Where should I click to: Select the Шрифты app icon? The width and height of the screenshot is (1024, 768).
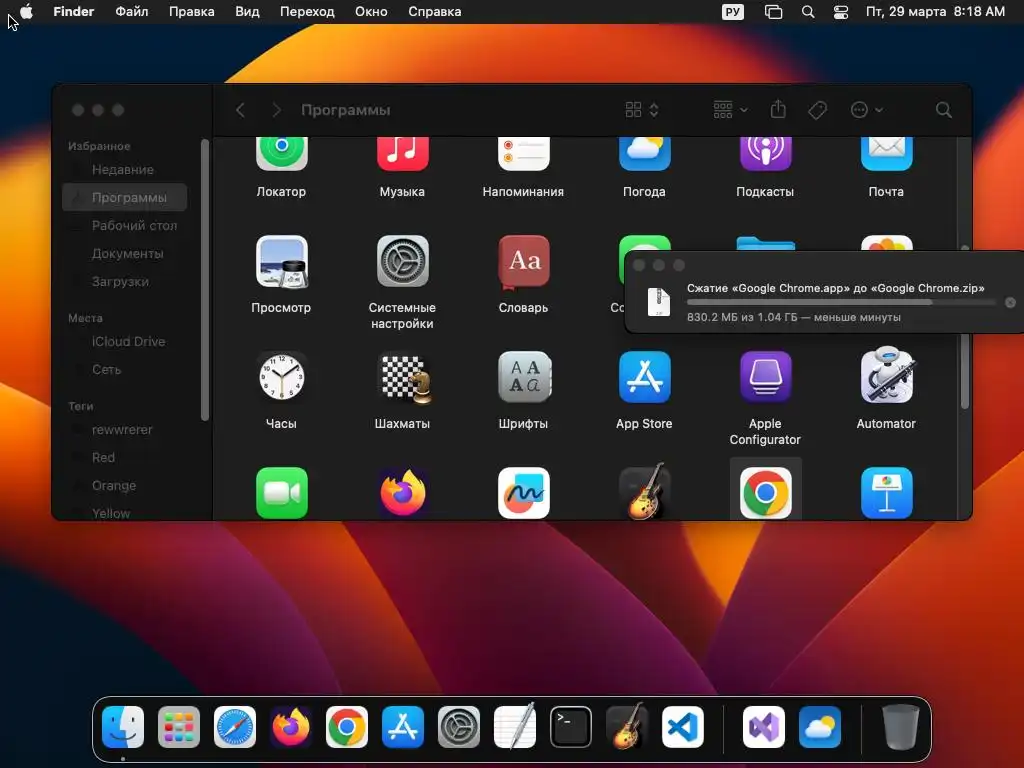(524, 377)
